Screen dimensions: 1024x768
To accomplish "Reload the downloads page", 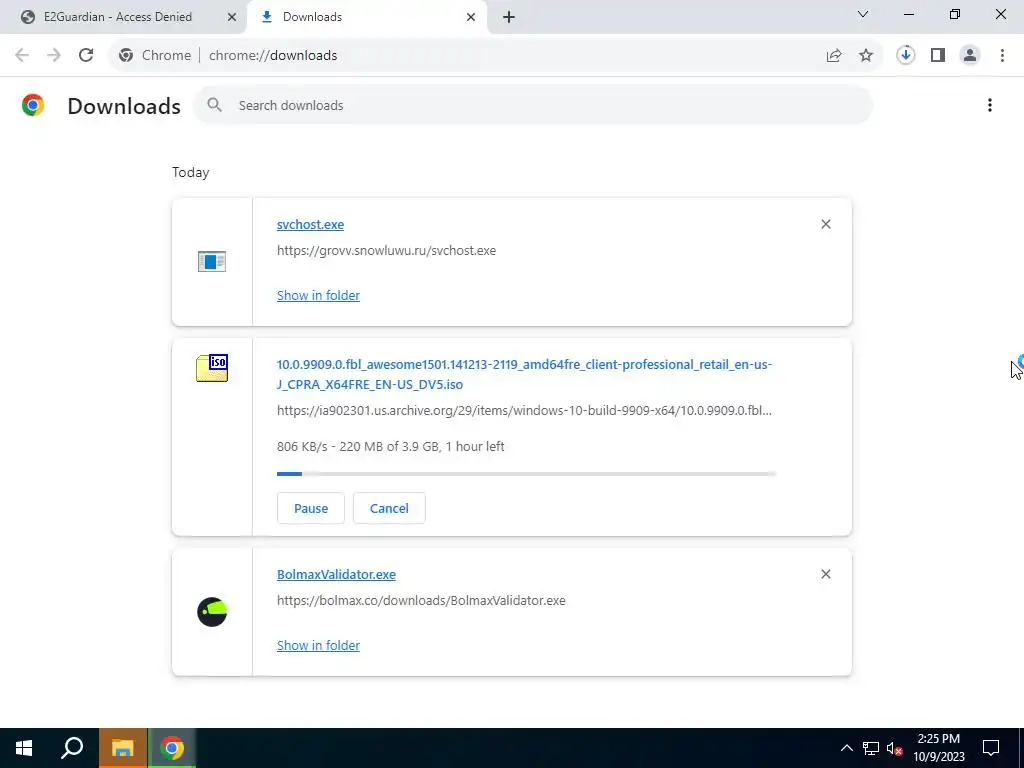I will (86, 56).
